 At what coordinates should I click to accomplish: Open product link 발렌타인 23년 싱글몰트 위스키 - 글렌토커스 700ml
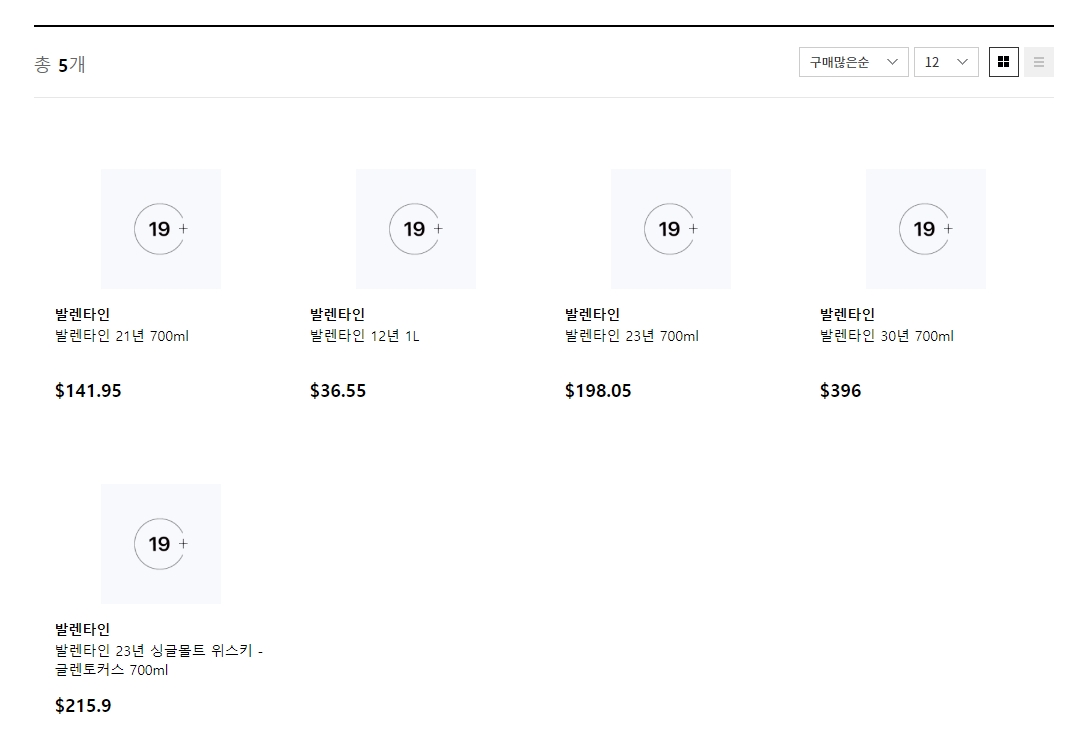click(x=159, y=661)
